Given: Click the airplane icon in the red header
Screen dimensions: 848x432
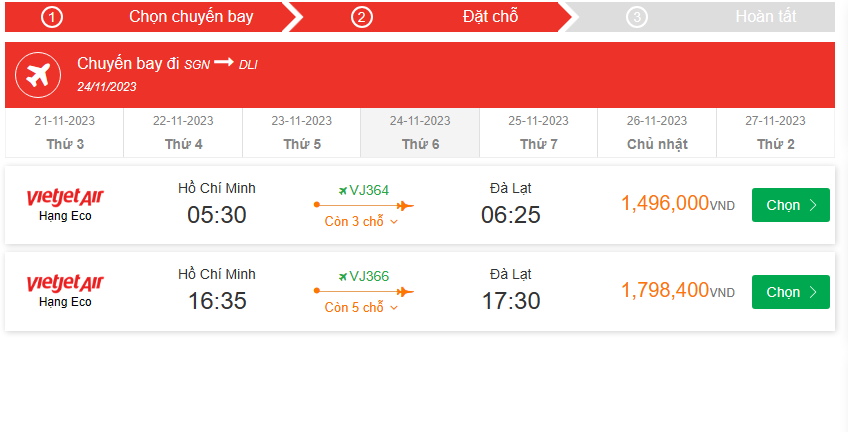Looking at the screenshot, I should click(x=39, y=75).
